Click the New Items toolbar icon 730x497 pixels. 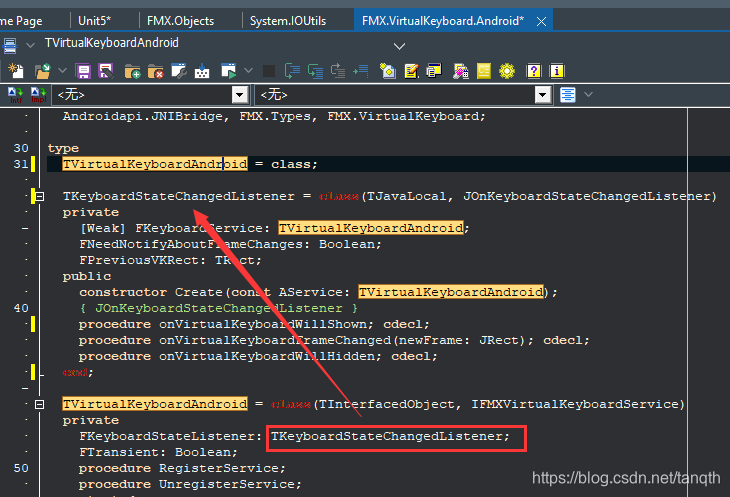[16, 71]
